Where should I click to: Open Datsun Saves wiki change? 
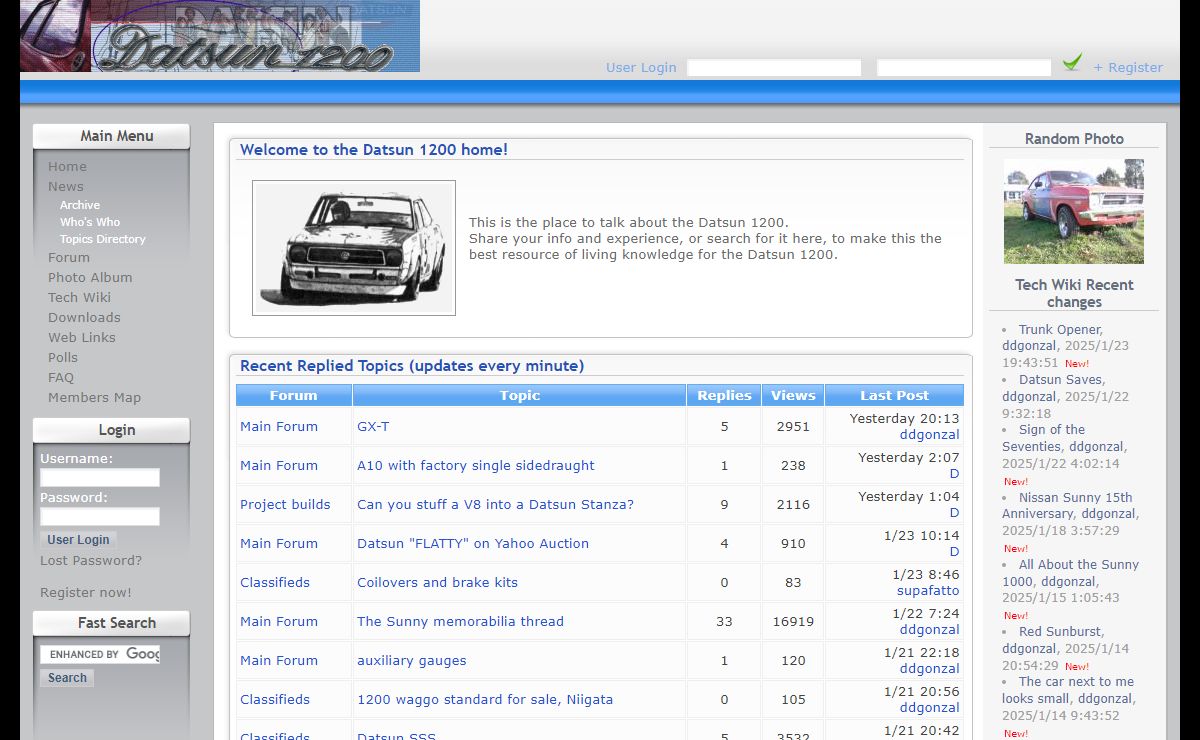click(x=1060, y=380)
